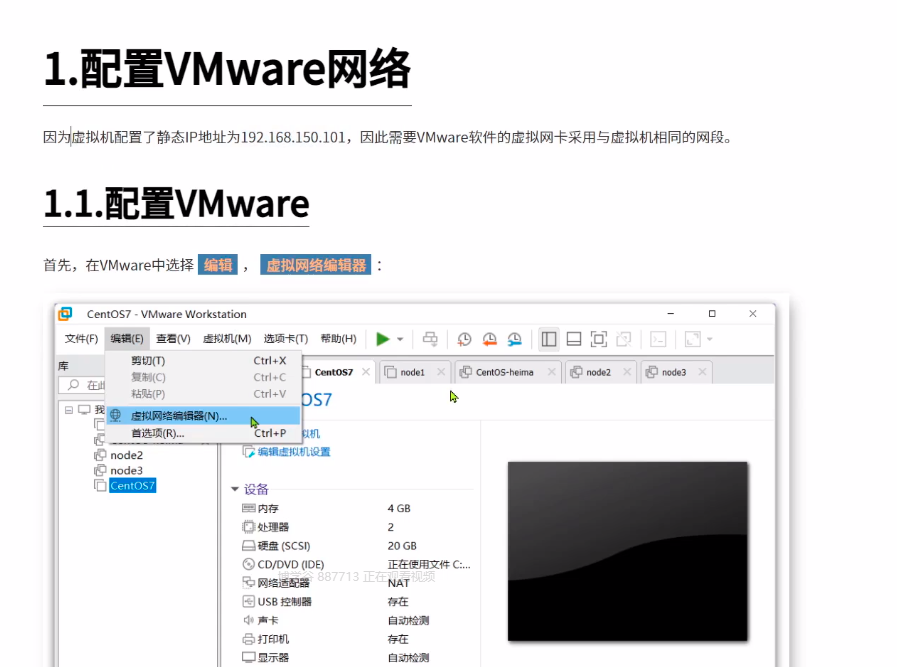This screenshot has height=667, width=897.
Task: Click the 编辑虚拟机设置 link
Action: [x=293, y=452]
